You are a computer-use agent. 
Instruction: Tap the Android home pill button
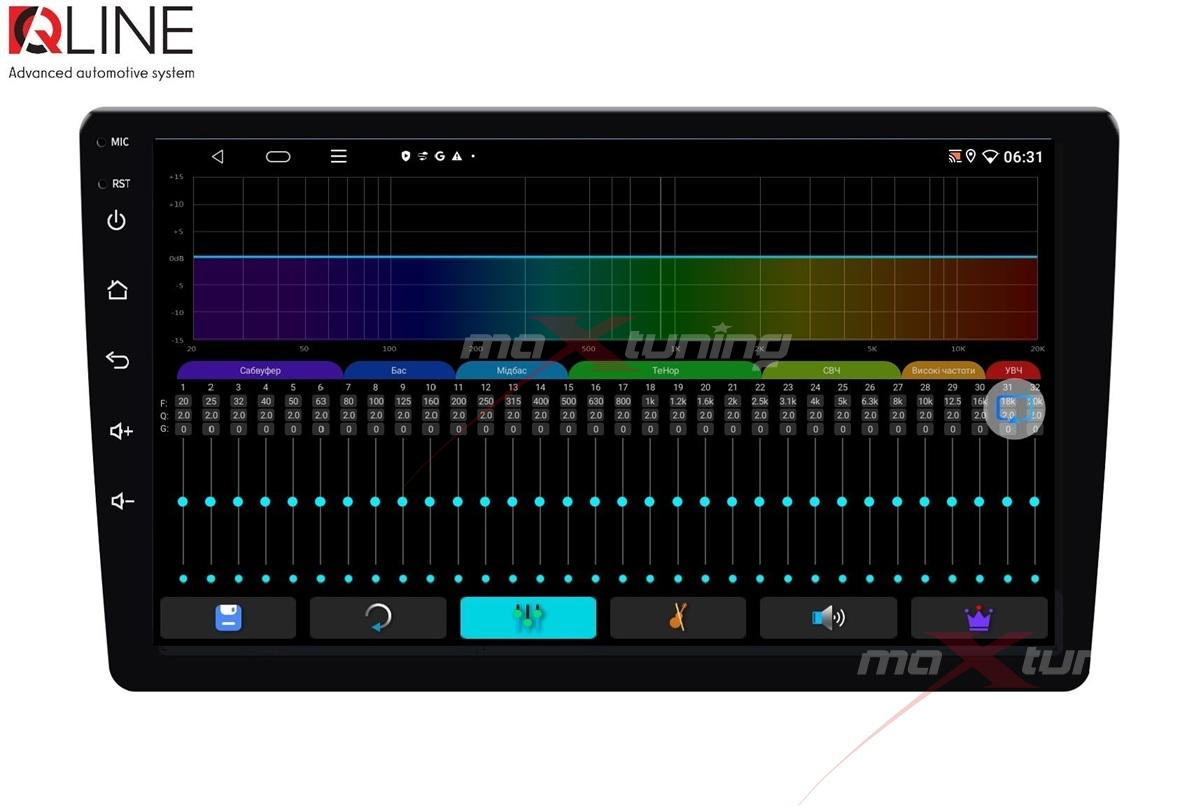point(278,157)
